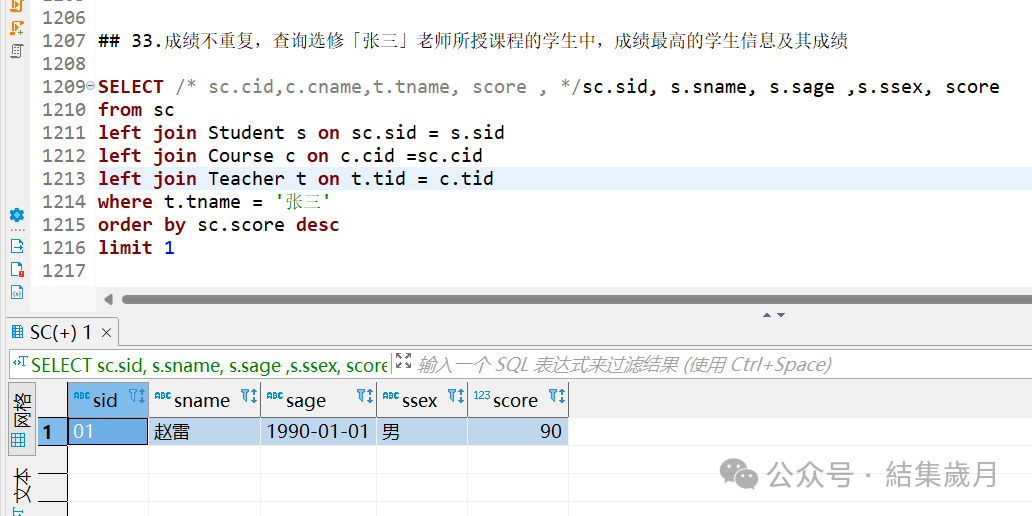Click the variables (x) file icon
Screen dimensions: 1032x516
click(x=17, y=292)
